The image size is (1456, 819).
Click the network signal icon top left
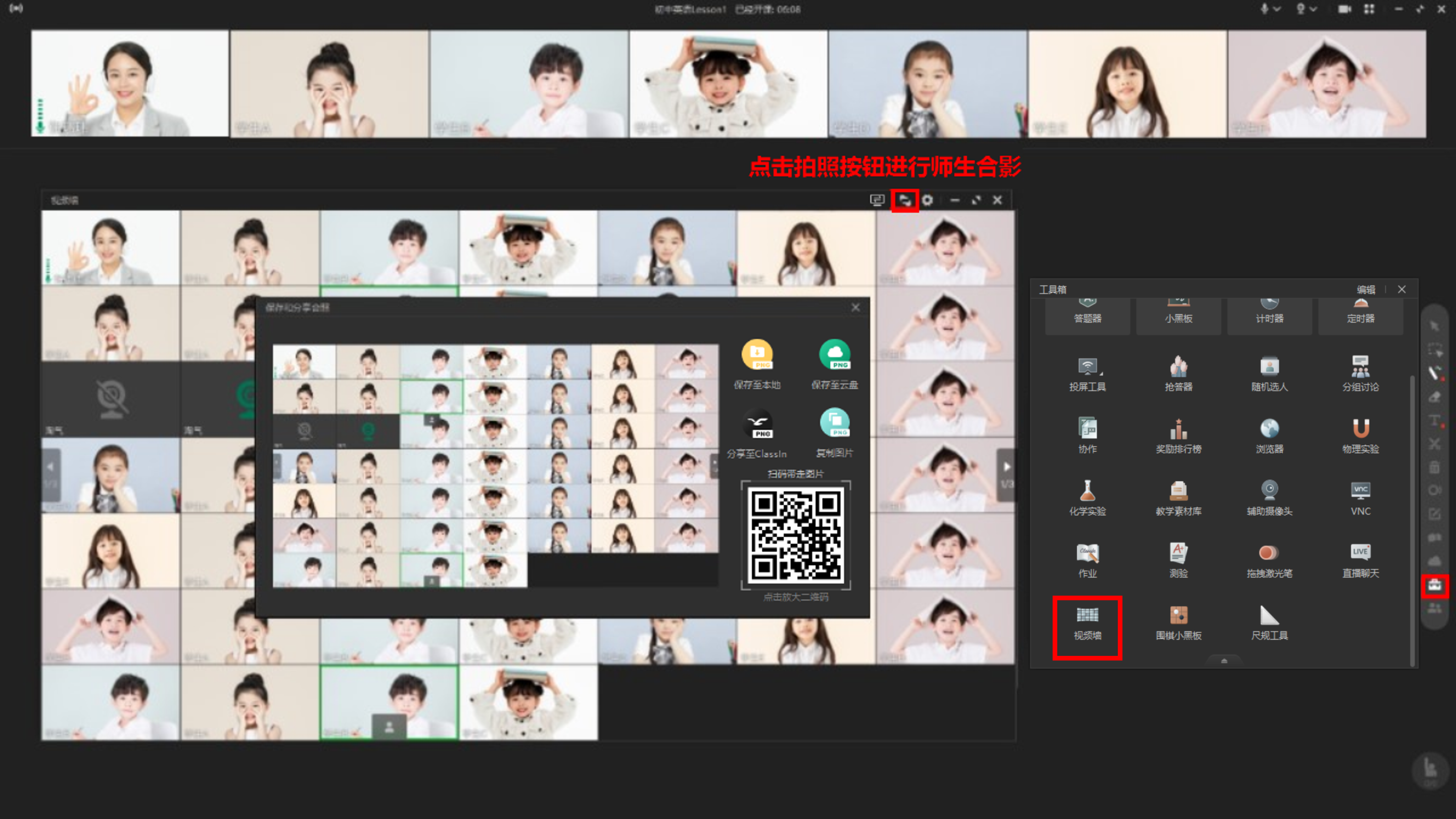pyautogui.click(x=17, y=9)
